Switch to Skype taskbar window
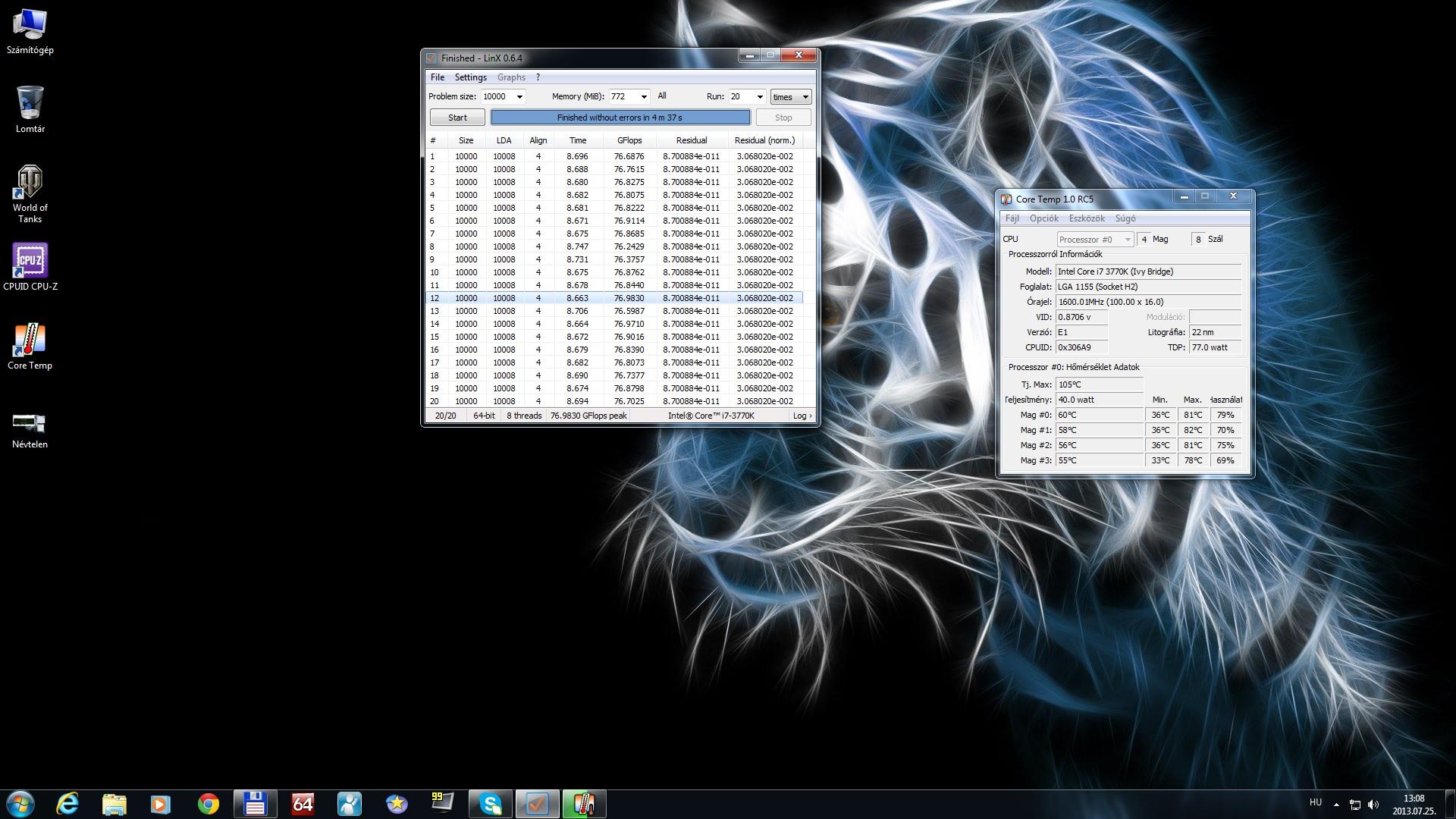Screen dimensions: 1456x819 click(x=490, y=804)
